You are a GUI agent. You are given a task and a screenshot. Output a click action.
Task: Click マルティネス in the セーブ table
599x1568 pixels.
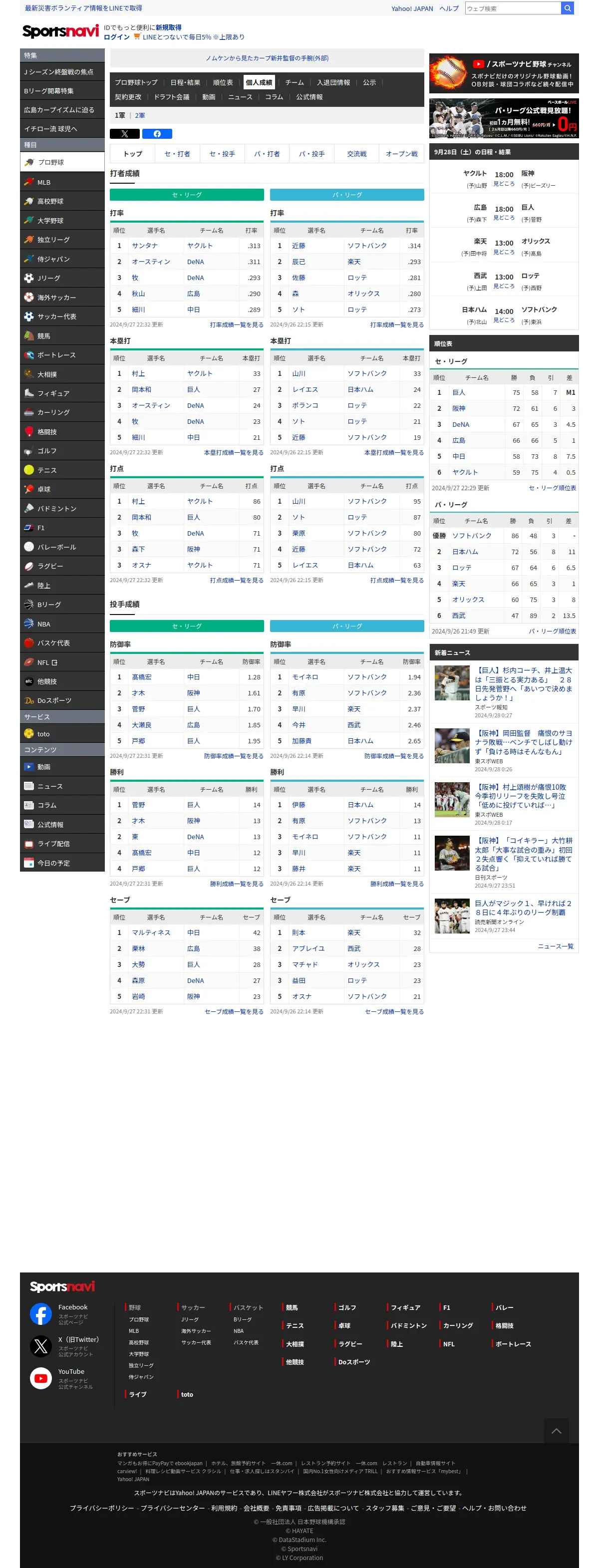tap(151, 933)
